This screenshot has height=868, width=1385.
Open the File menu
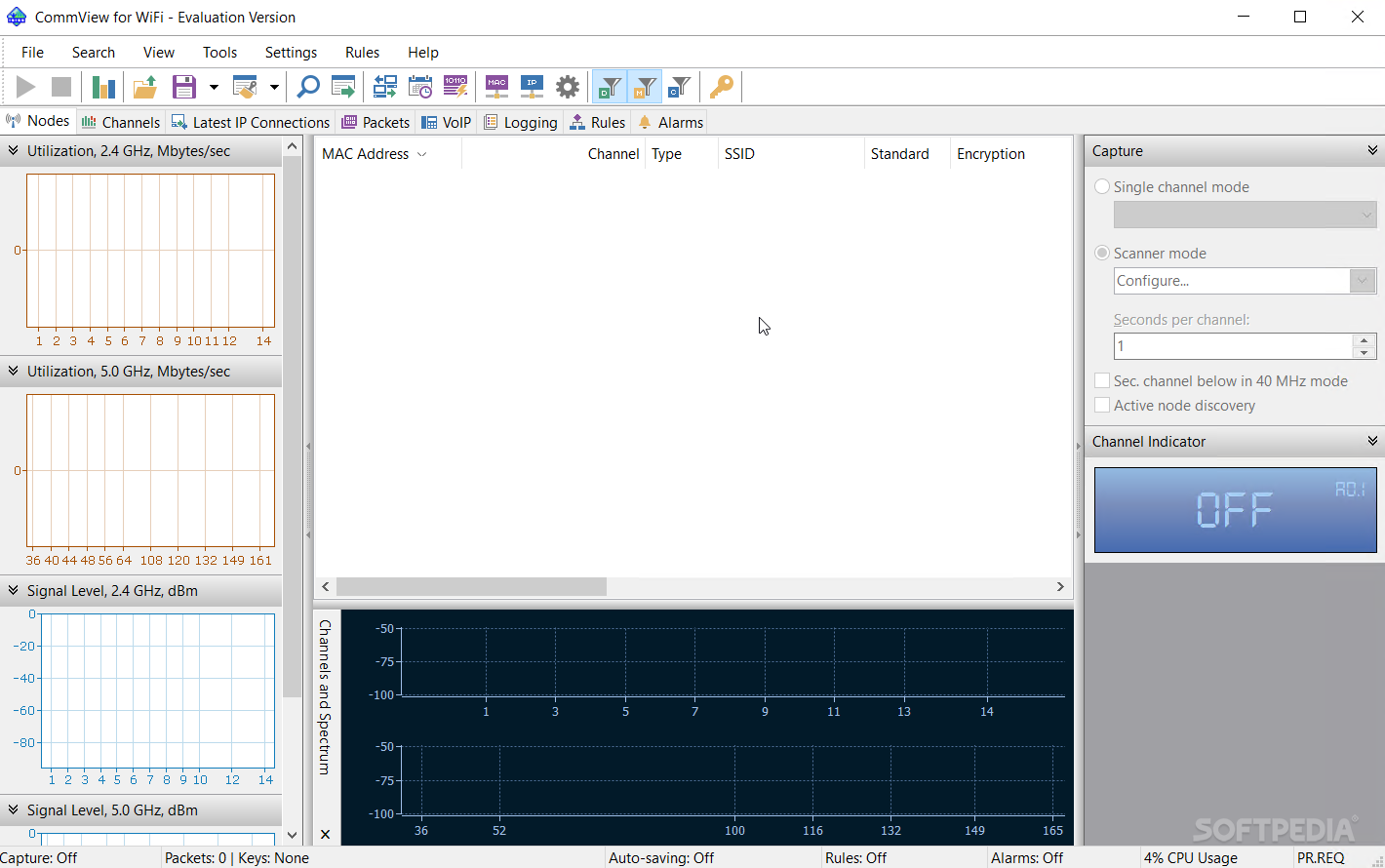click(33, 53)
